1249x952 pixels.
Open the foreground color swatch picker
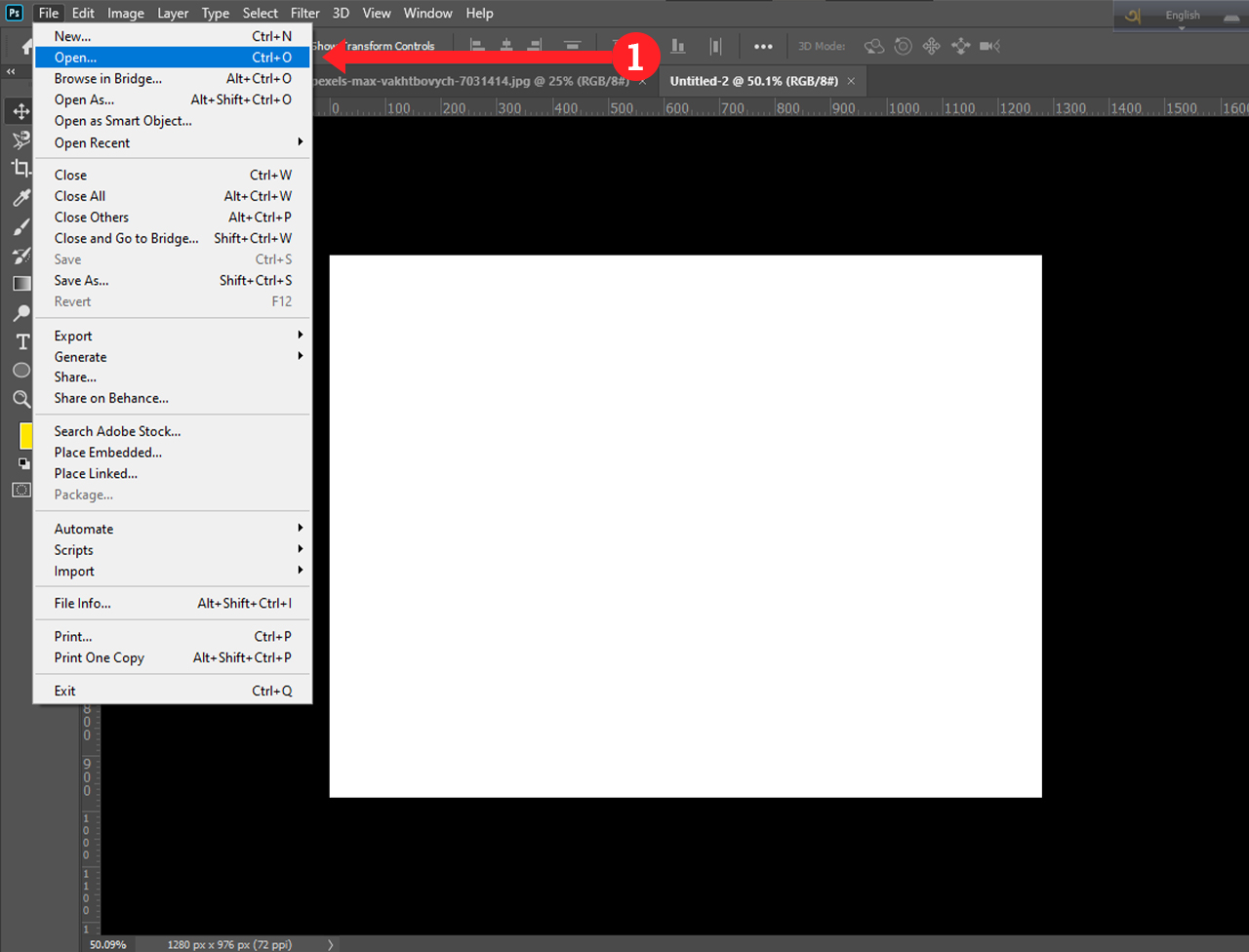(26, 436)
